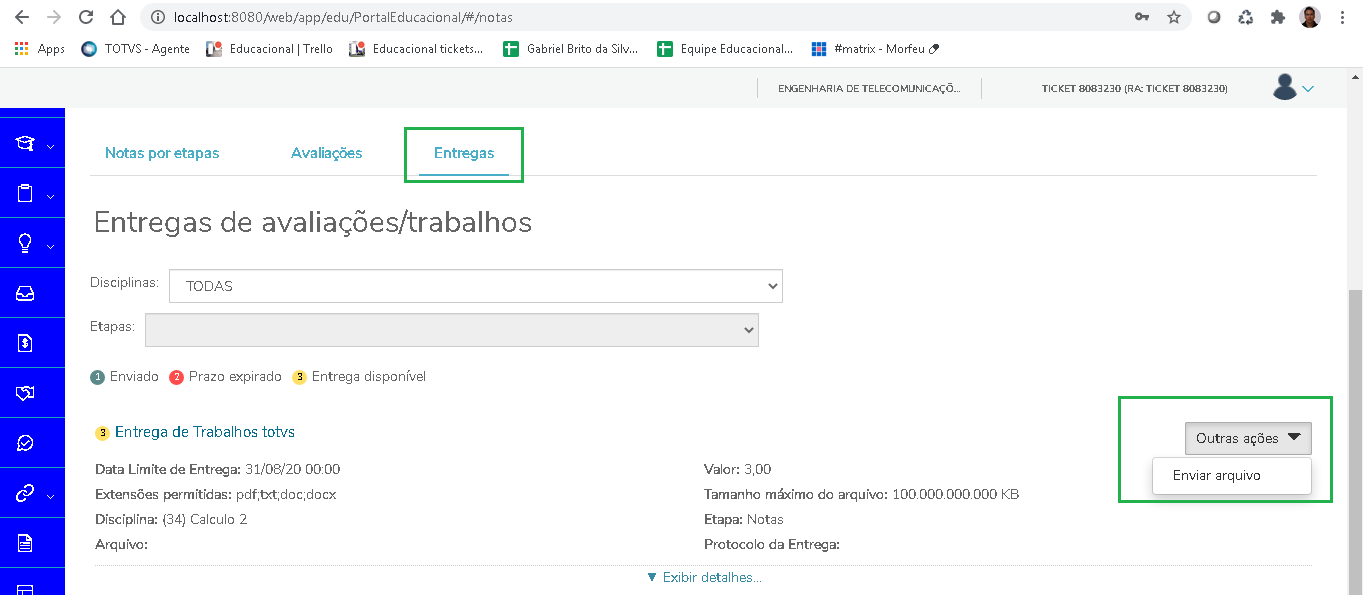Open the graduation cap sidebar menu
This screenshot has width=1363, height=595.
pyautogui.click(x=25, y=144)
